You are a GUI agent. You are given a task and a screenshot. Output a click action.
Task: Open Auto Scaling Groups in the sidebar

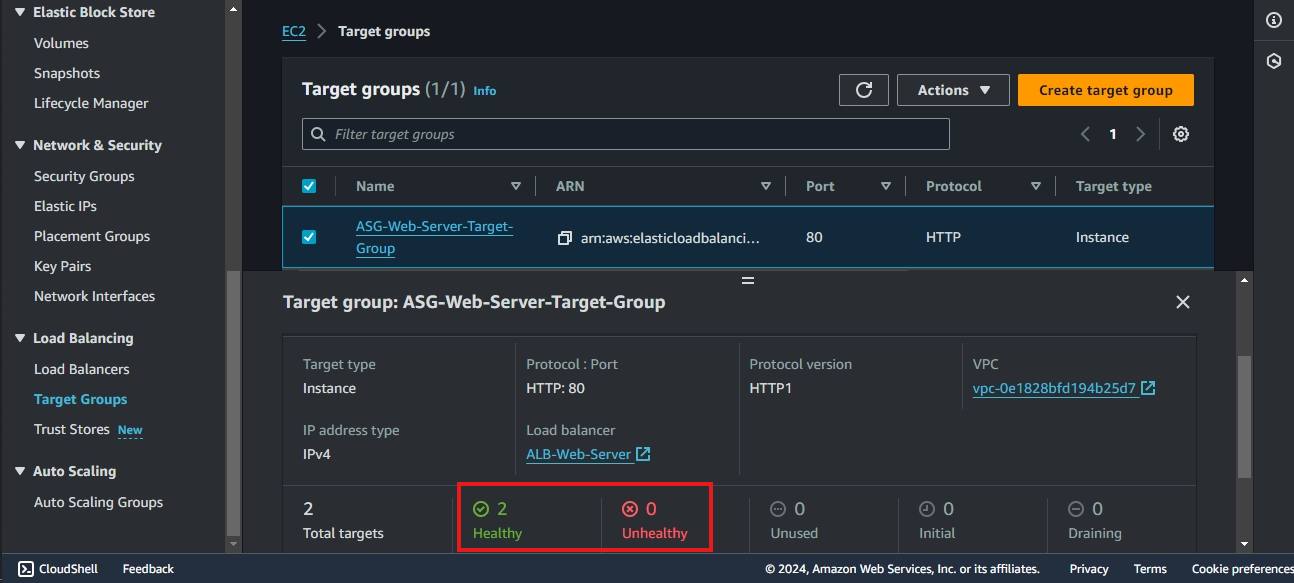point(98,502)
